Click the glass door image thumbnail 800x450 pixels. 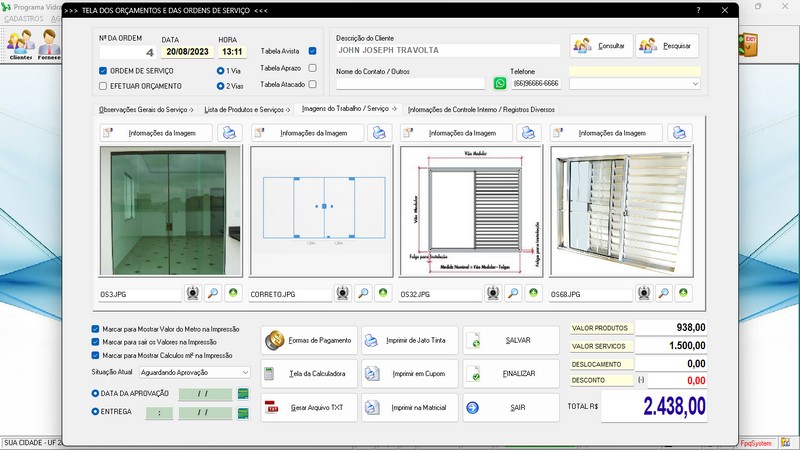(x=170, y=215)
